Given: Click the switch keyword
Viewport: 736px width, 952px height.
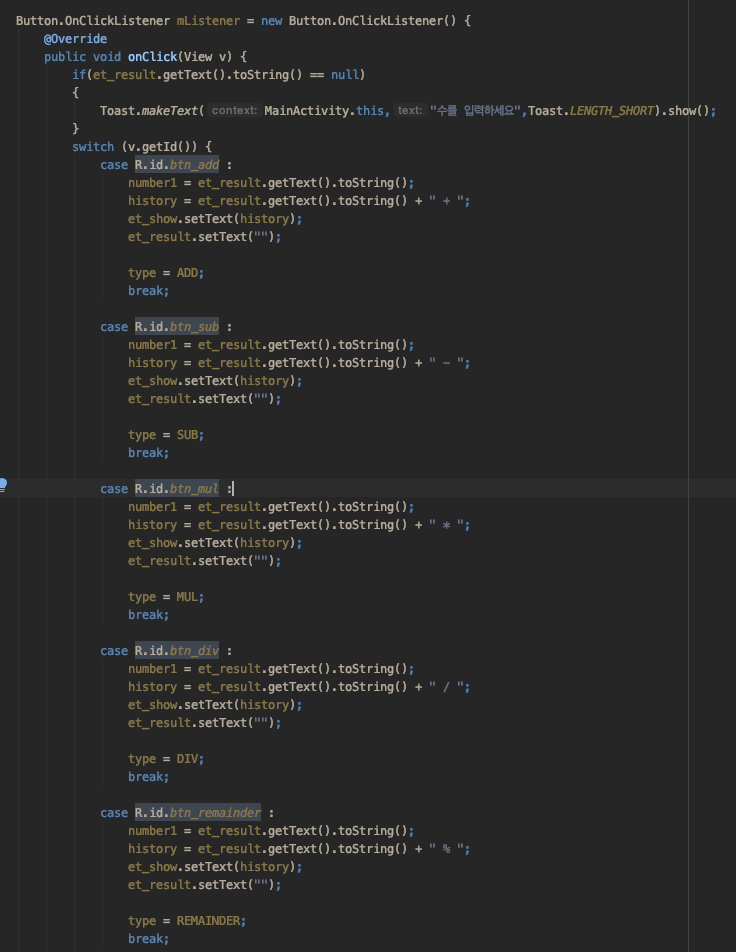Looking at the screenshot, I should pos(93,147).
